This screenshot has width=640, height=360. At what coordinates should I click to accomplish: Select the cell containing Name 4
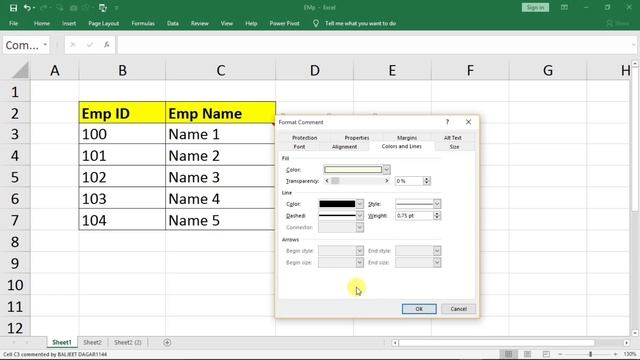coord(220,199)
